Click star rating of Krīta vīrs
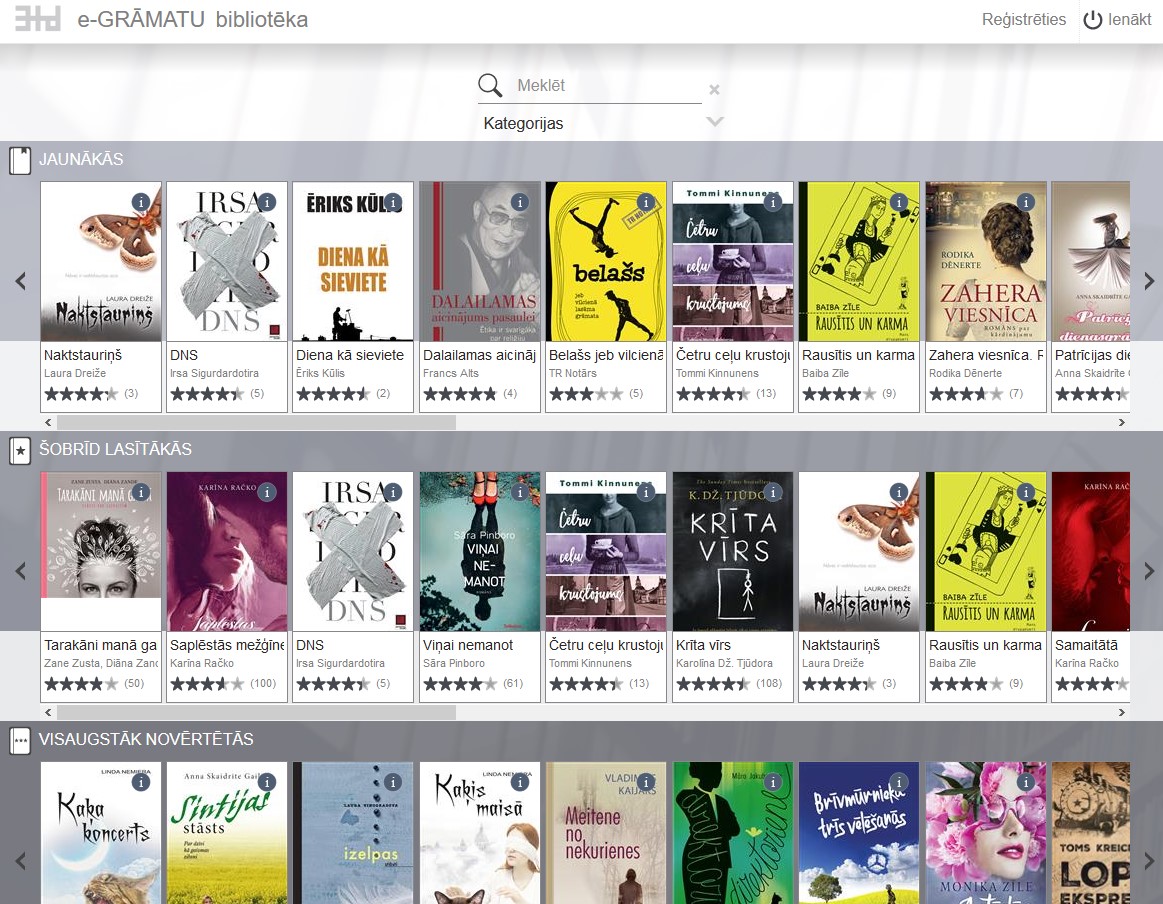Image resolution: width=1163 pixels, height=904 pixels. coord(713,684)
